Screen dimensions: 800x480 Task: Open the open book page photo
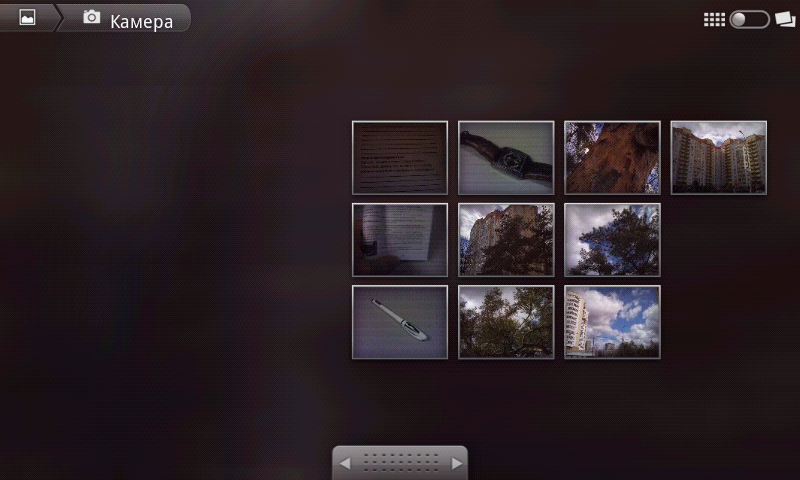point(400,240)
